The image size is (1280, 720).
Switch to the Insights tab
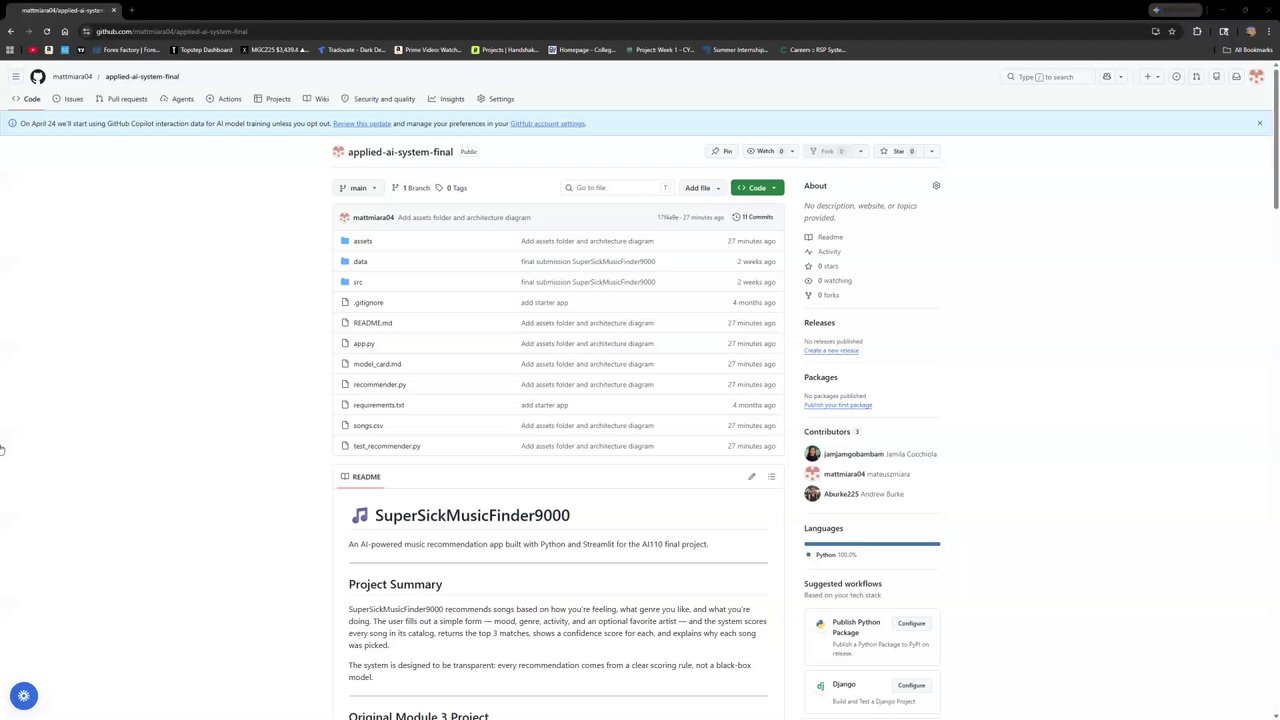[446, 99]
